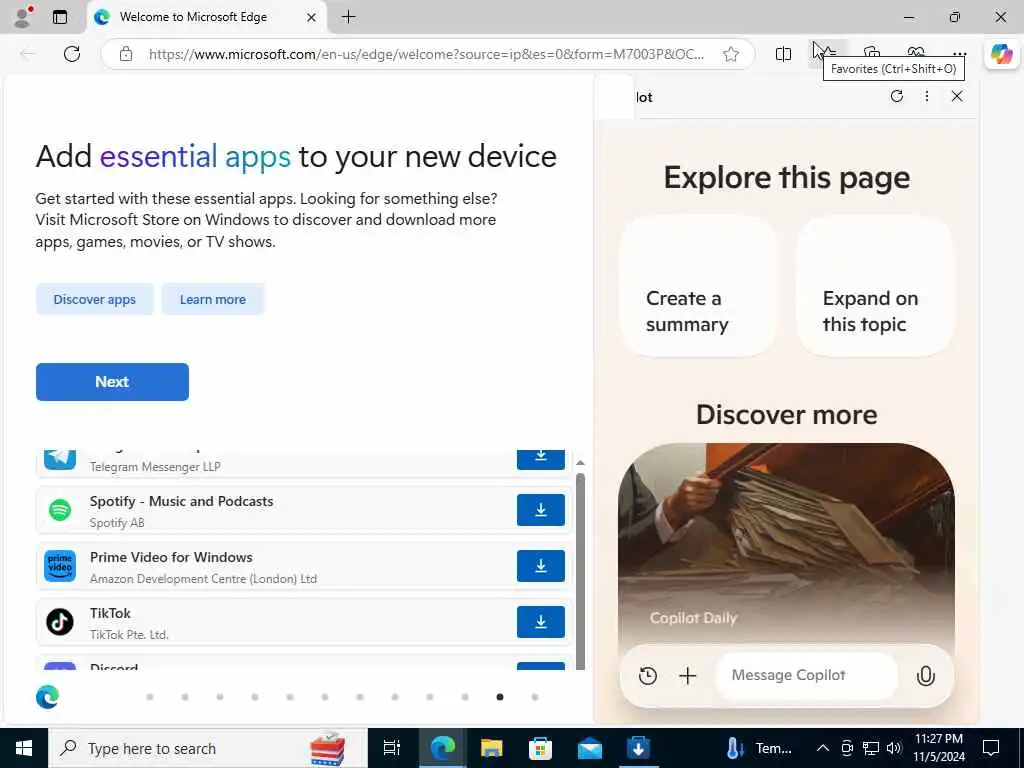The image size is (1024, 768).
Task: Open the Windows notification center icon
Action: coord(991,748)
